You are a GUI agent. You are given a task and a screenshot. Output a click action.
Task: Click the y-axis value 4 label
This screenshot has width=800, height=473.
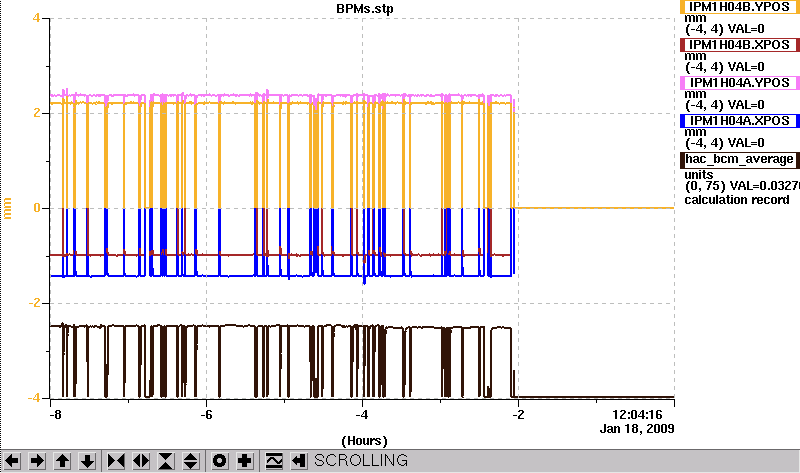point(36,18)
